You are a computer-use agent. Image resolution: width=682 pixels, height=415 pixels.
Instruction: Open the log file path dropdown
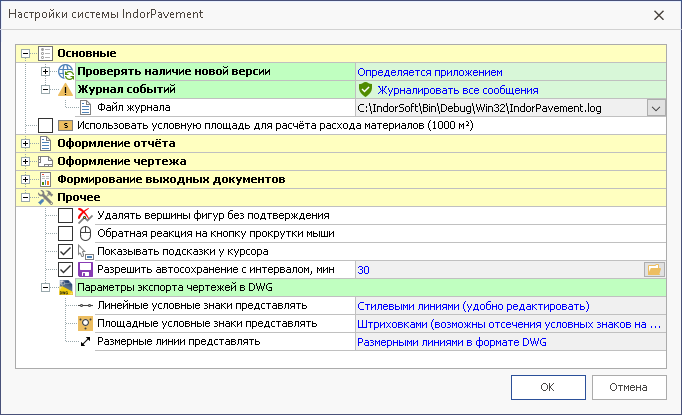656,108
